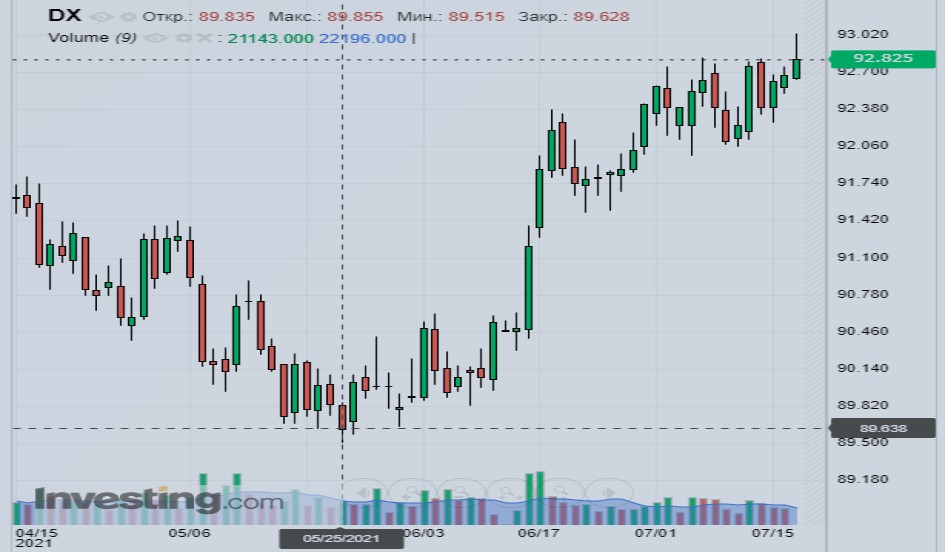Click the high value 89.855
The height and width of the screenshot is (552, 945).
(x=355, y=16)
